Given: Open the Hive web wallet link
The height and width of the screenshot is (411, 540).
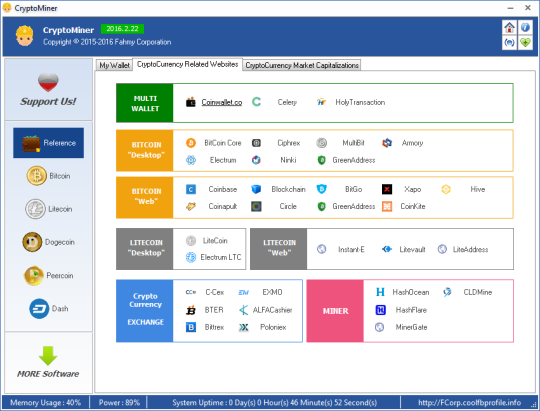Looking at the screenshot, I should point(478,189).
